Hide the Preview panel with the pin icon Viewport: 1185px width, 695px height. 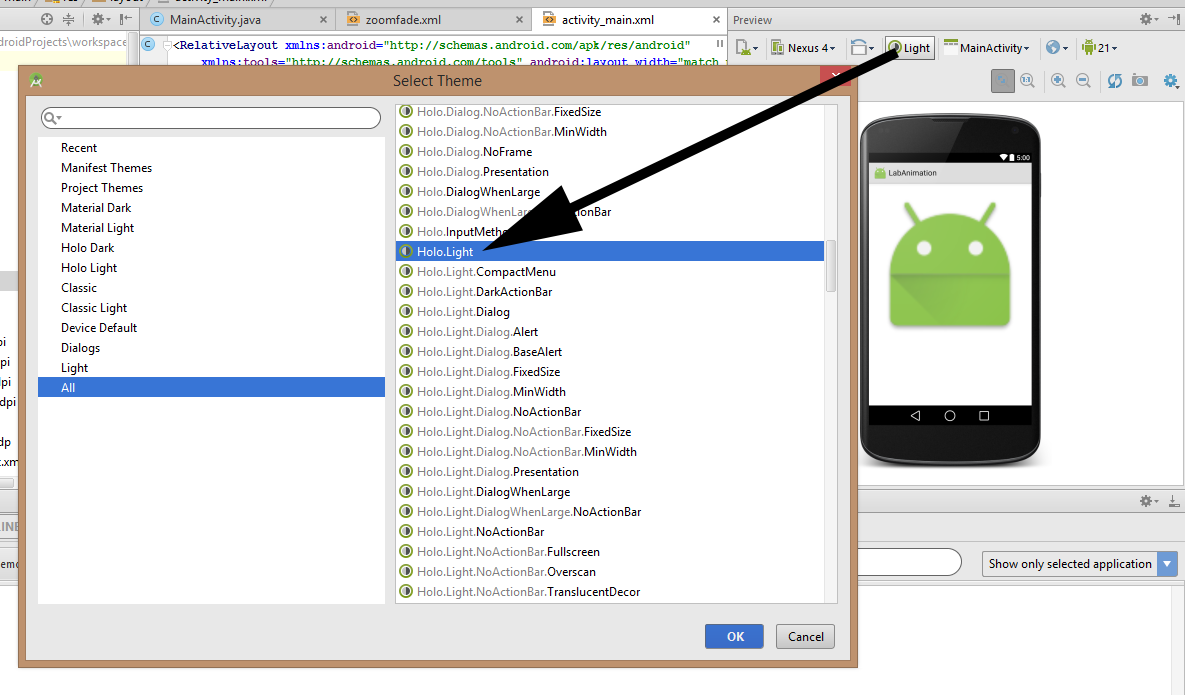pos(1174,20)
